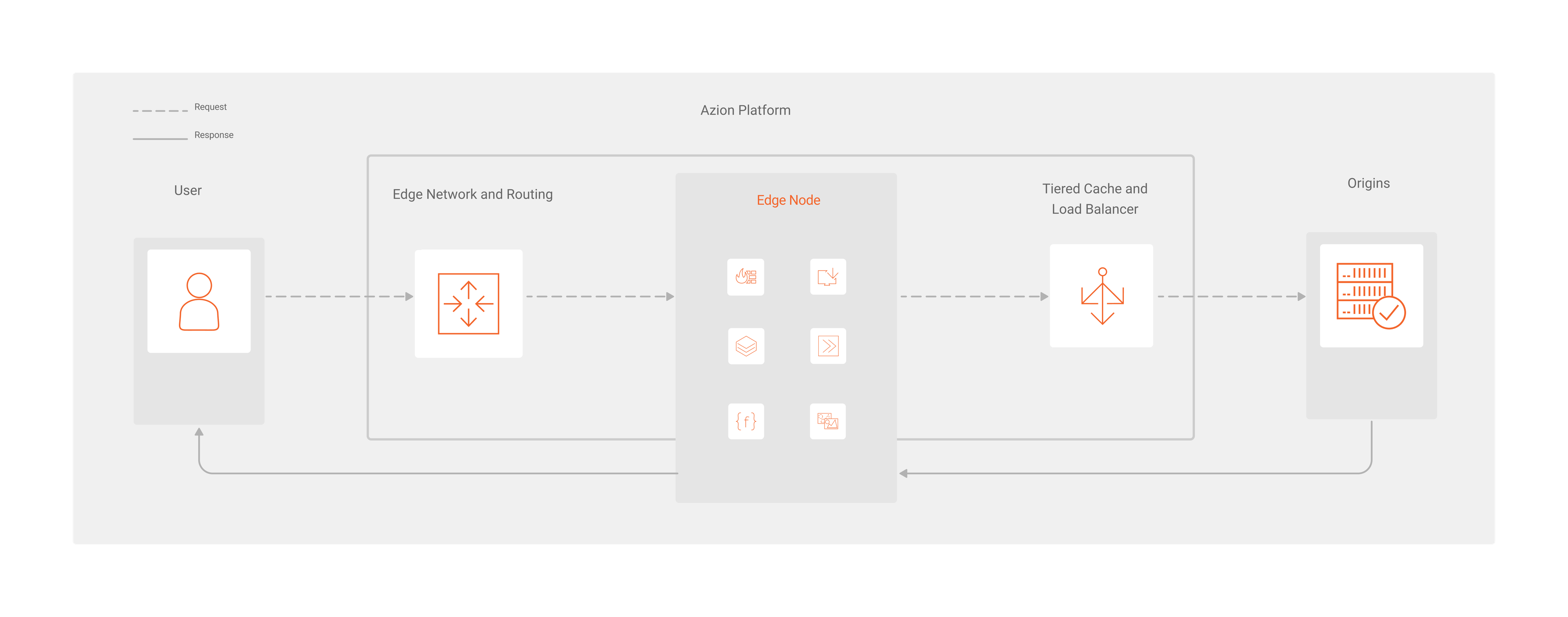The height and width of the screenshot is (617, 1568).
Task: Click 'Tiered Cache and Load Balancer' label
Action: pos(1094,199)
